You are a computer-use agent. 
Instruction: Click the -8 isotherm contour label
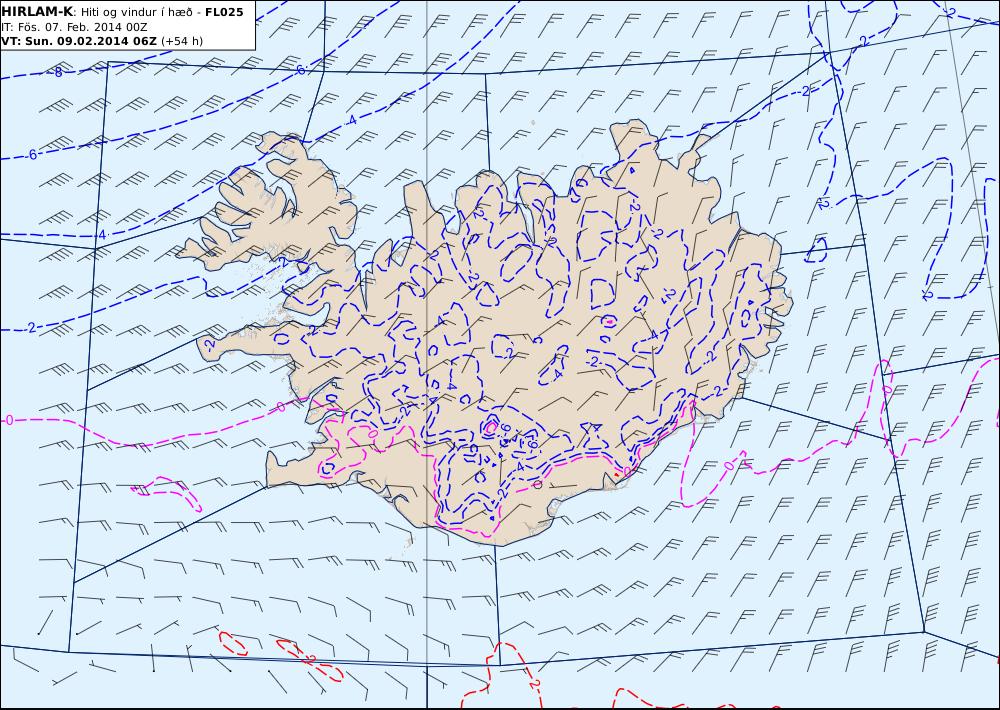tap(57, 73)
